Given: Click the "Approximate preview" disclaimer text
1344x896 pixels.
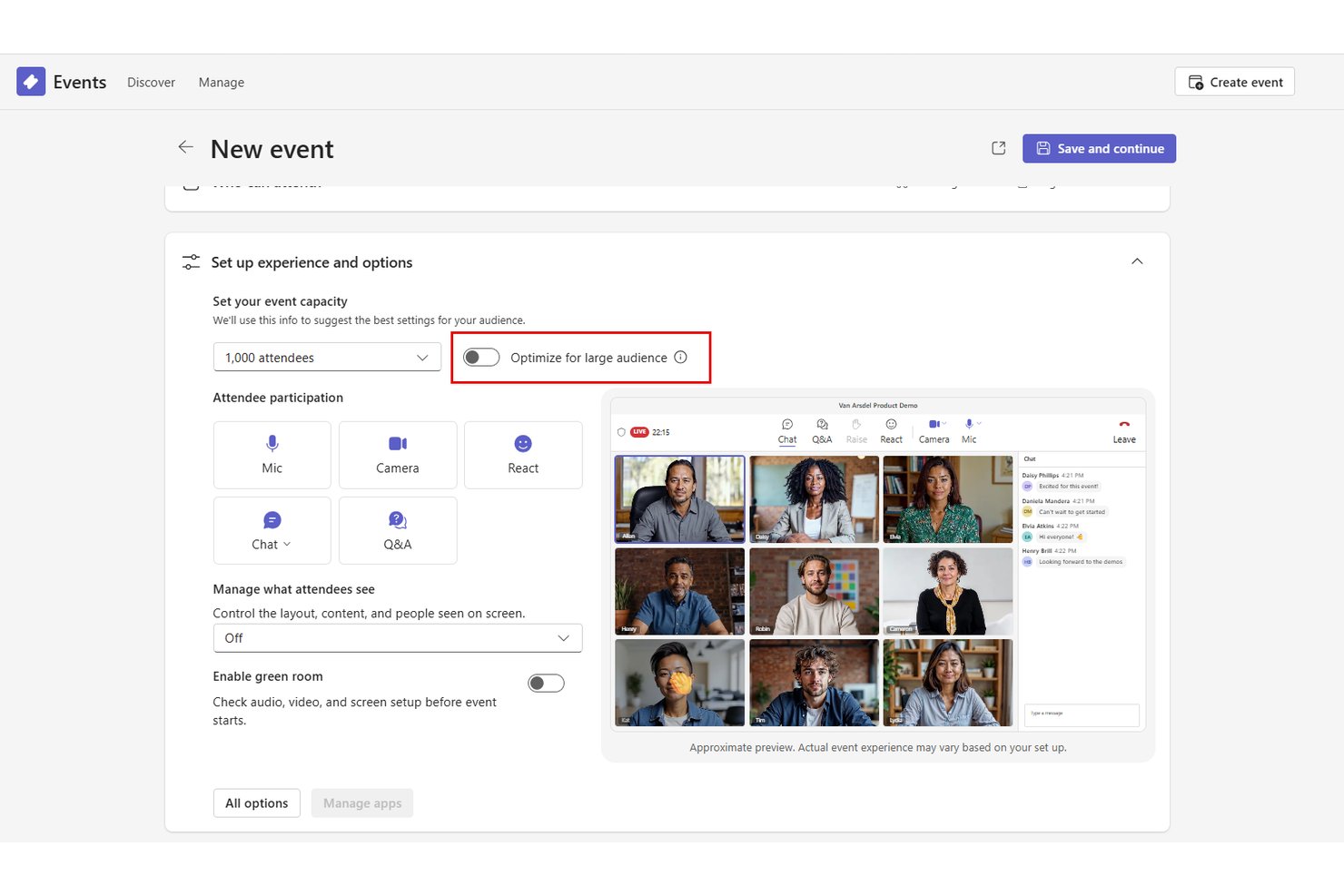Looking at the screenshot, I should (x=878, y=748).
